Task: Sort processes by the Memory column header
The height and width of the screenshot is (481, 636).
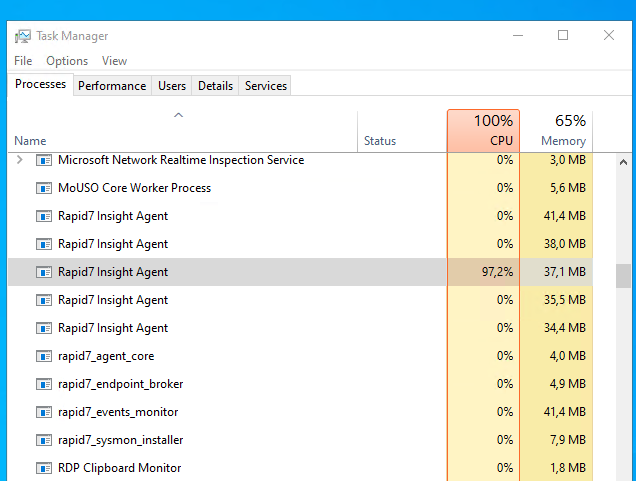Action: click(x=556, y=131)
